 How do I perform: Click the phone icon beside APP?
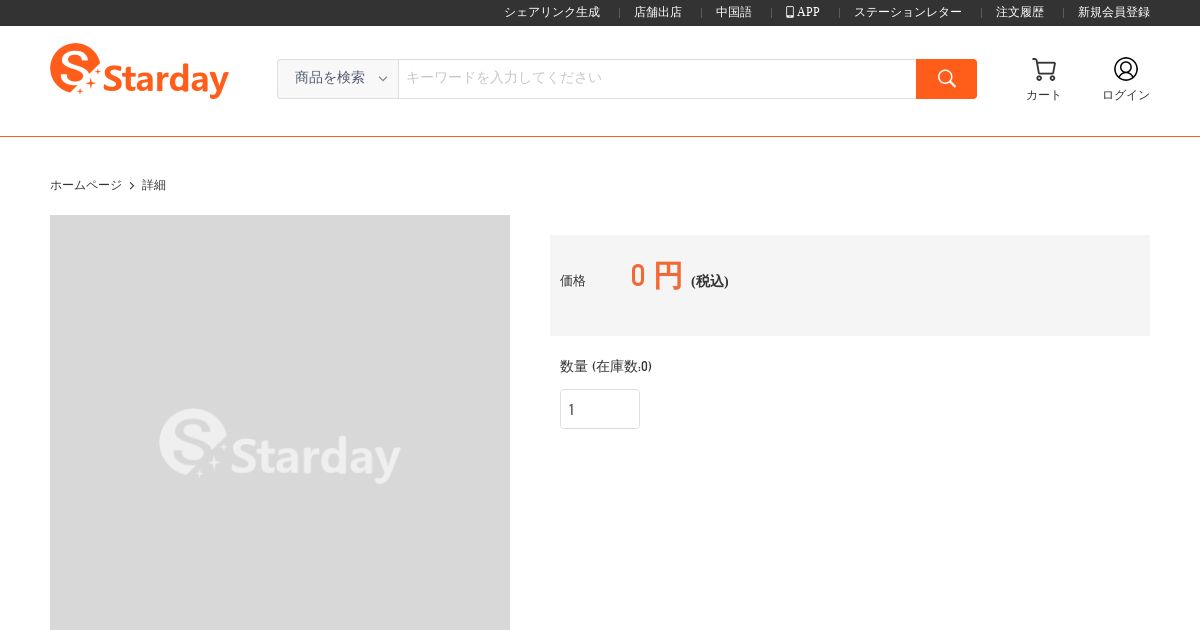[x=790, y=12]
